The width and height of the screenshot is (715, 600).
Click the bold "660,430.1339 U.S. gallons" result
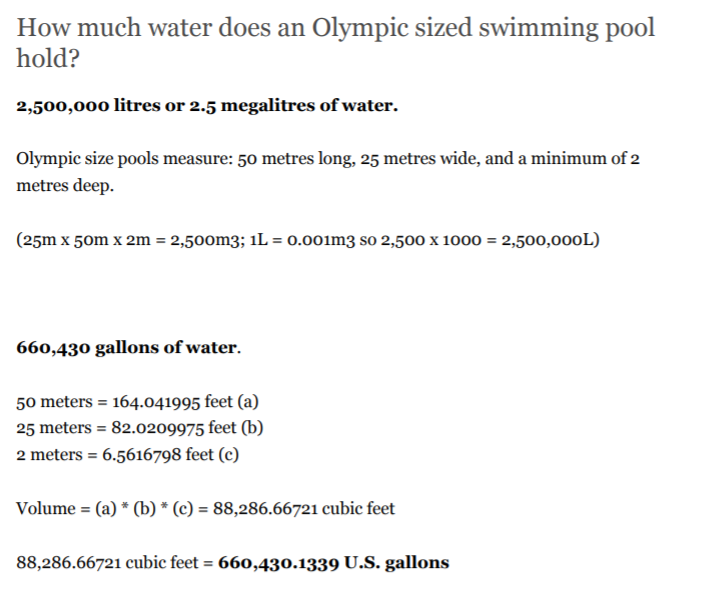click(333, 562)
